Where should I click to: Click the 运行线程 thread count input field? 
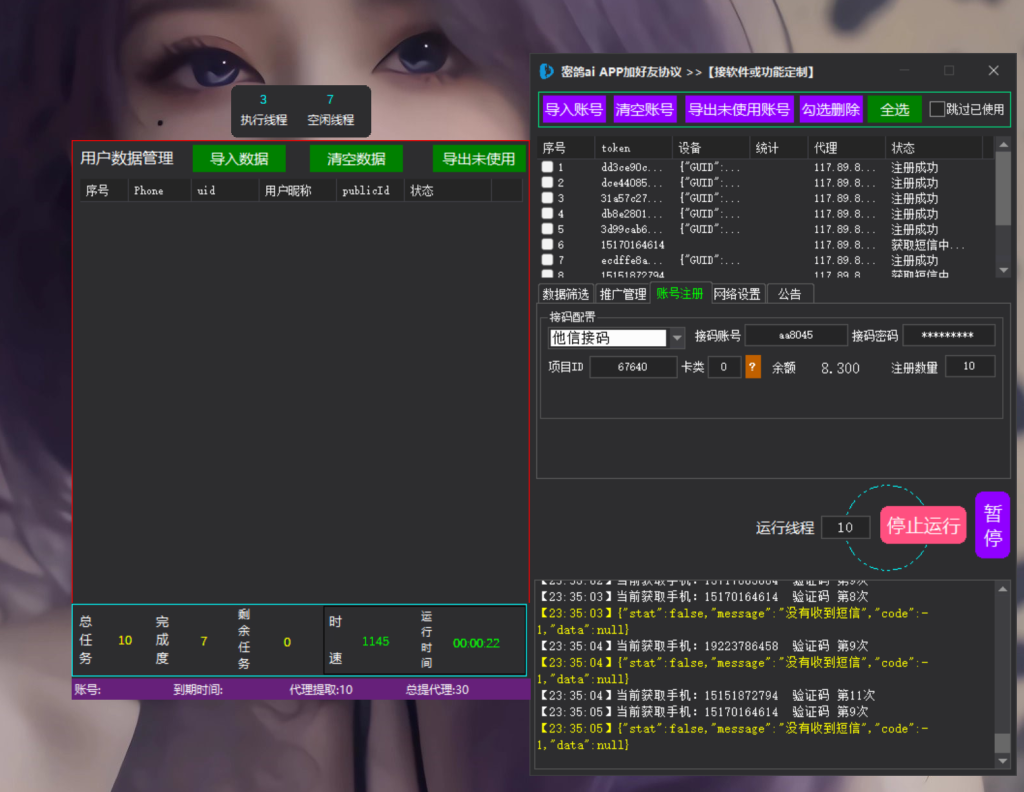point(845,527)
